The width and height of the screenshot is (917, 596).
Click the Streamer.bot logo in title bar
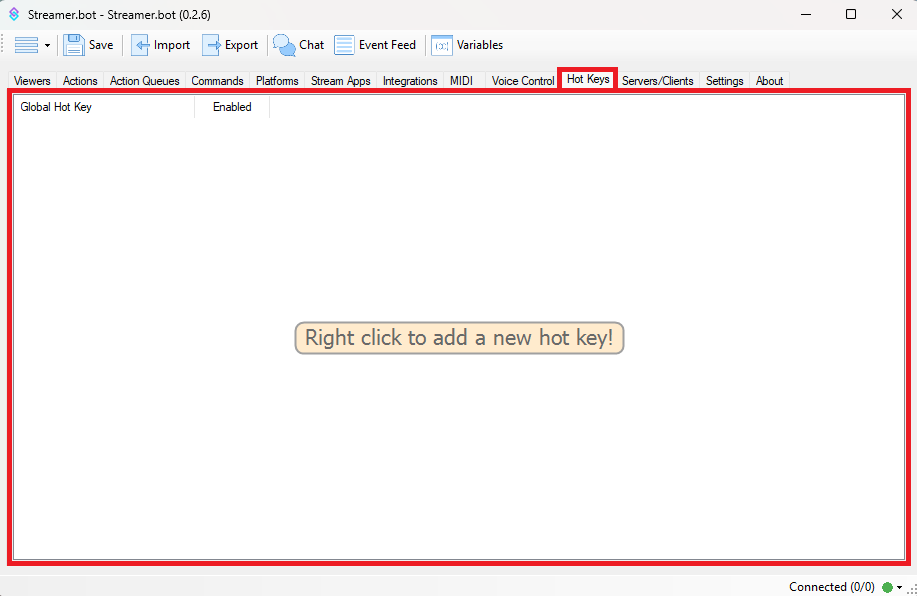click(x=14, y=14)
